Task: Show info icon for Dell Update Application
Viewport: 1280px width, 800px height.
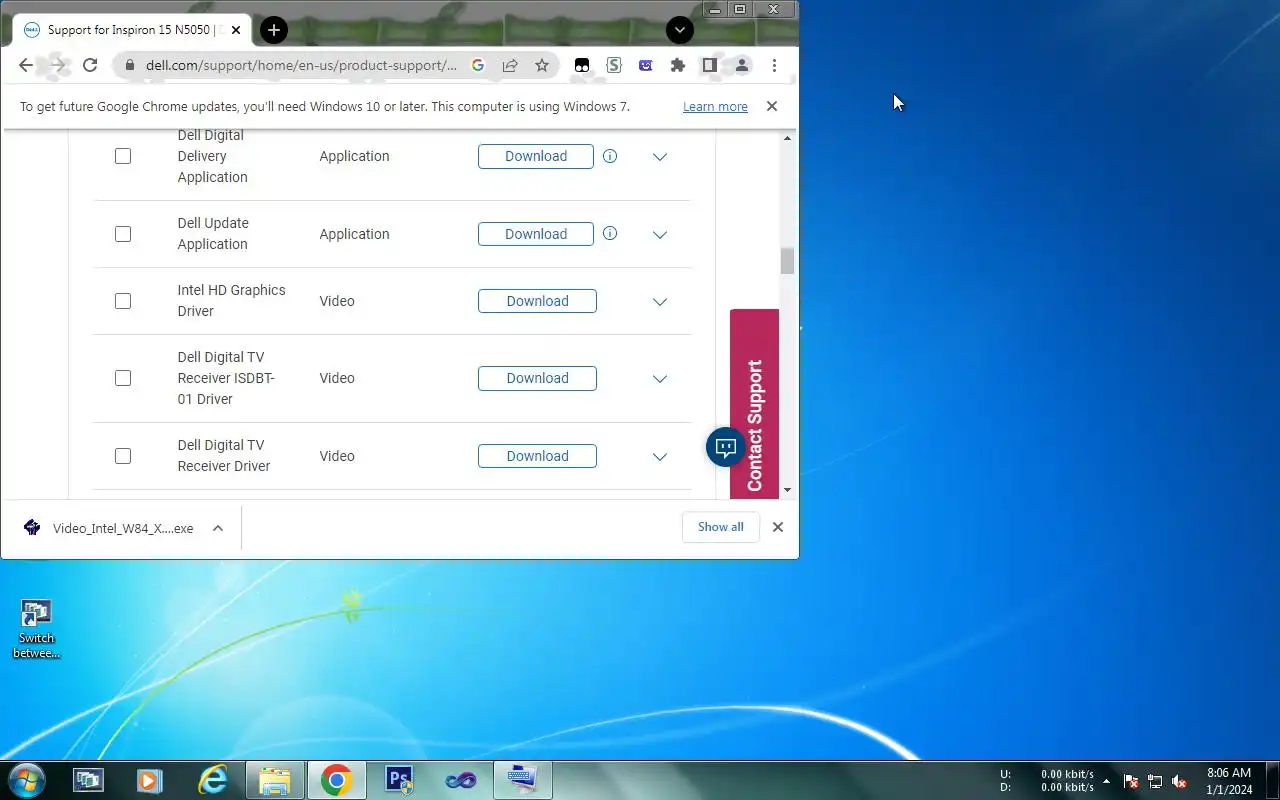Action: click(x=610, y=233)
